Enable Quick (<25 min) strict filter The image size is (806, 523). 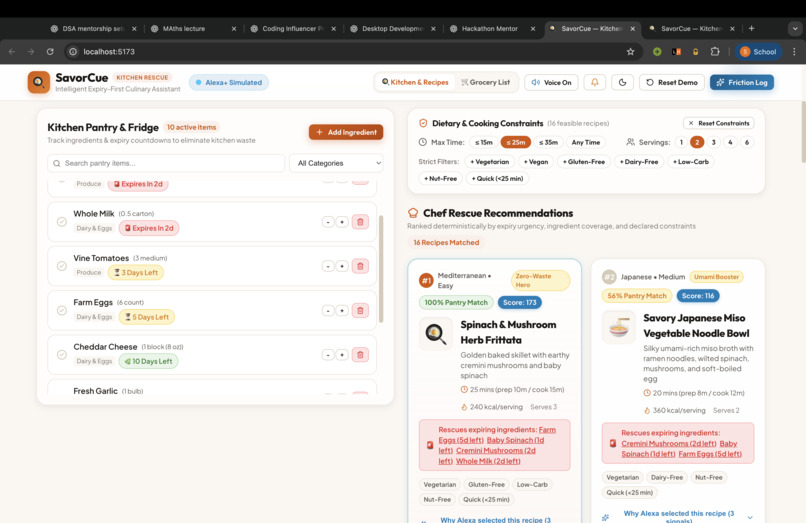point(498,178)
